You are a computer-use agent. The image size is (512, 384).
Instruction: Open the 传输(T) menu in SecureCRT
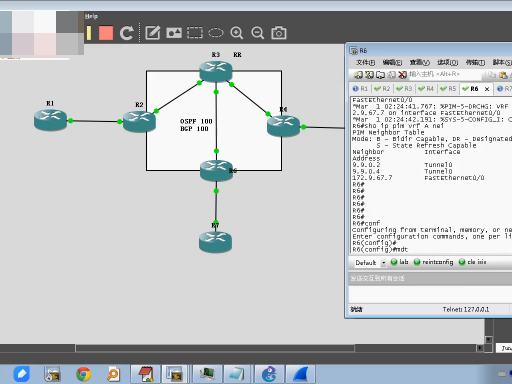[x=475, y=62]
